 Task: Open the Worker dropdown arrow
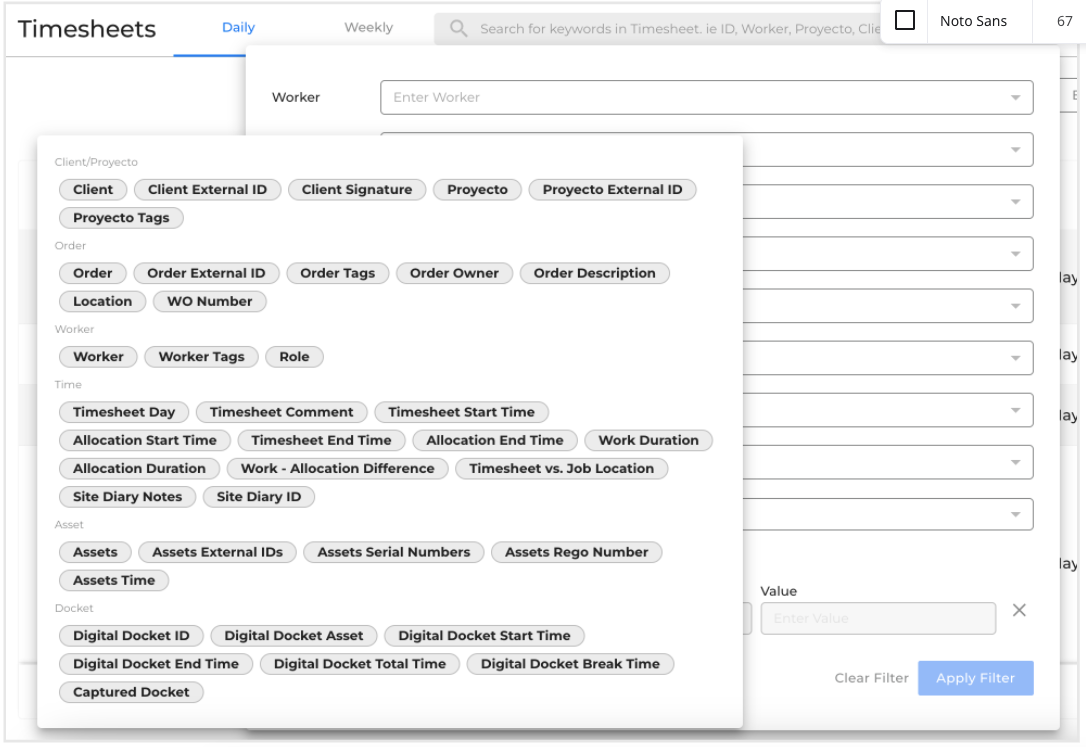(1015, 98)
